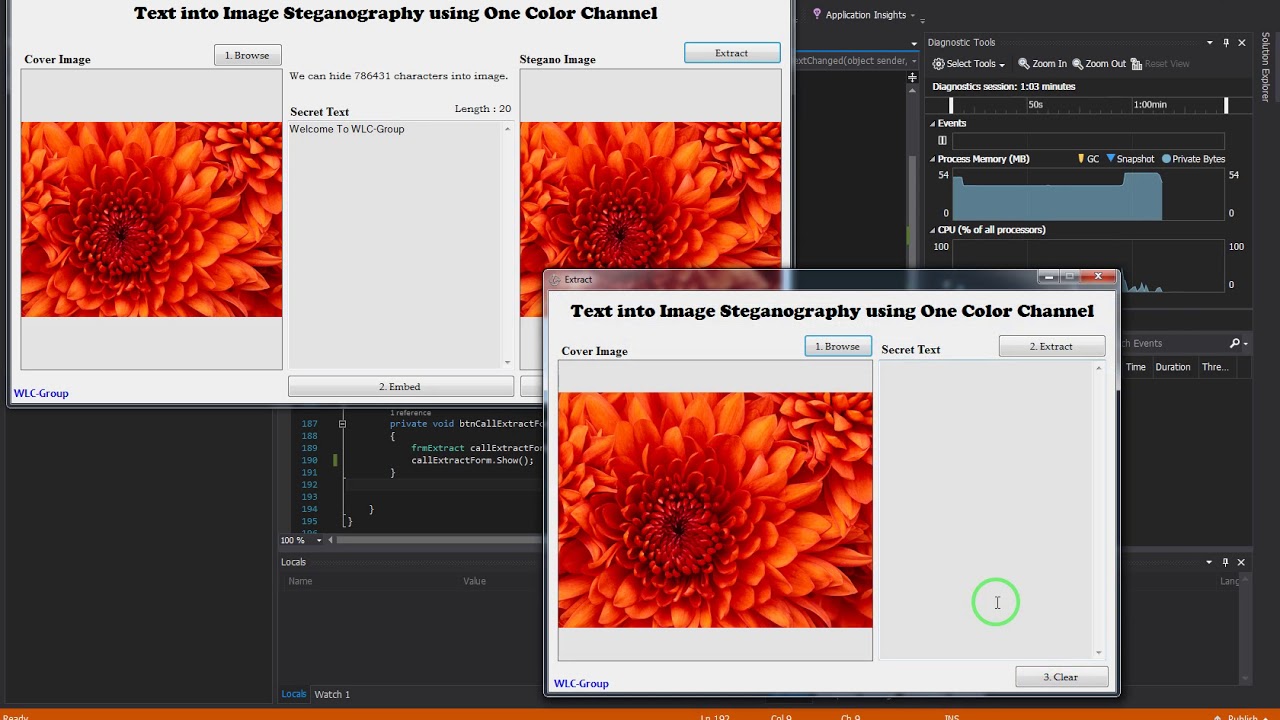Click the Extract button in the main window
This screenshot has height=720, width=1280.
pyautogui.click(x=732, y=53)
